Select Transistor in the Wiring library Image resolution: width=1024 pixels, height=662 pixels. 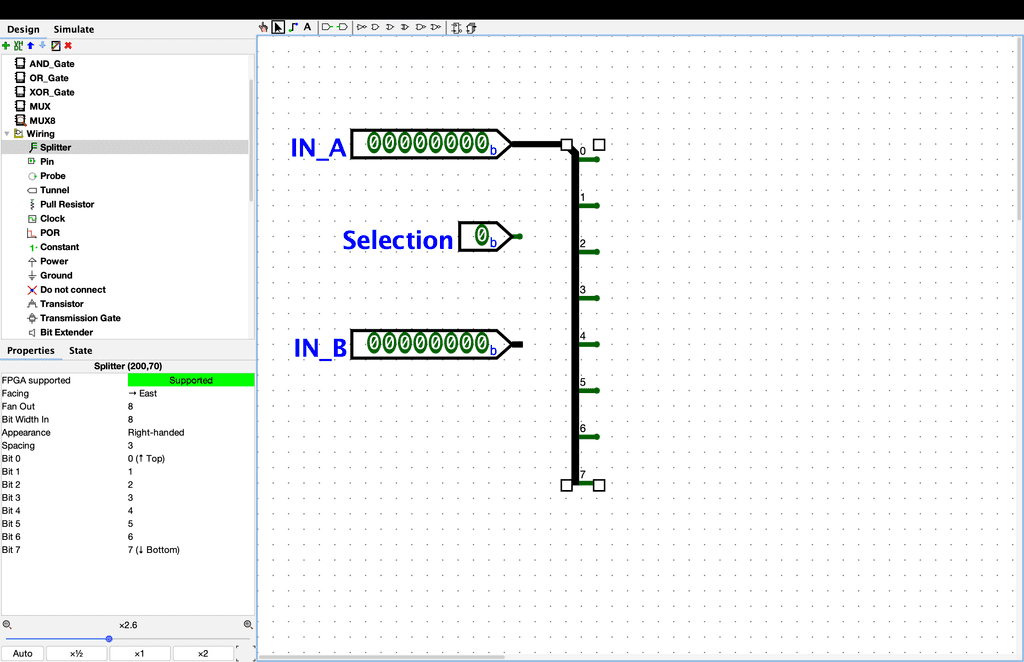coord(61,304)
